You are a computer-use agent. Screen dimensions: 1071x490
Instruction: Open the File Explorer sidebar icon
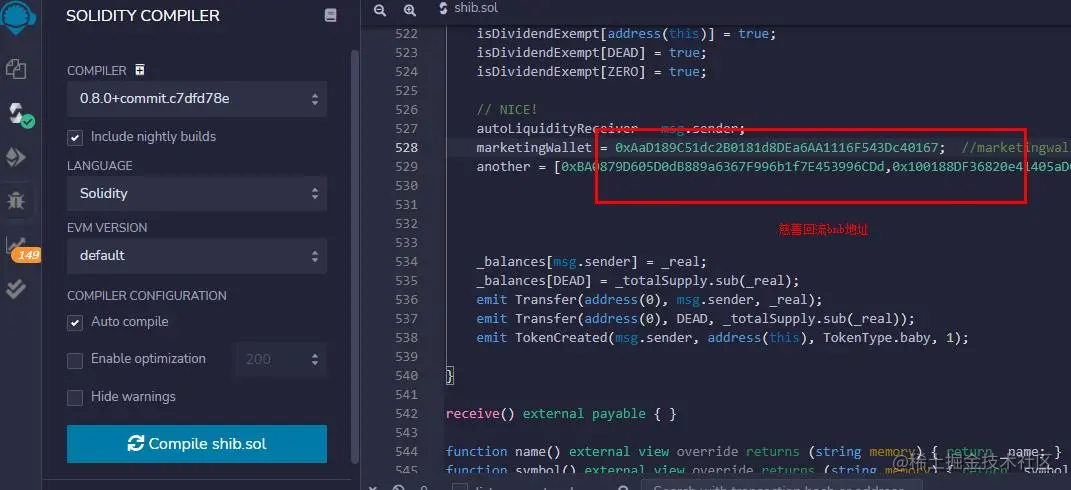16,68
